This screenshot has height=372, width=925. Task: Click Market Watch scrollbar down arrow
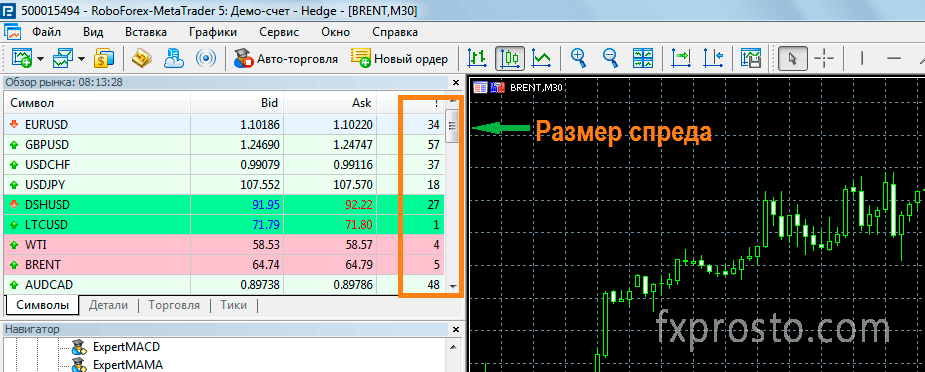point(453,286)
